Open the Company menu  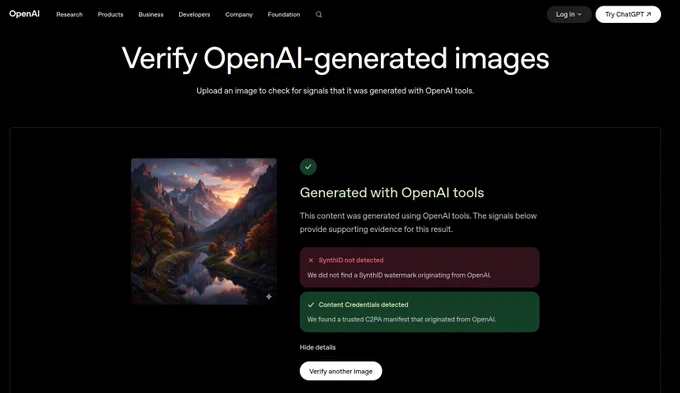[x=239, y=14]
